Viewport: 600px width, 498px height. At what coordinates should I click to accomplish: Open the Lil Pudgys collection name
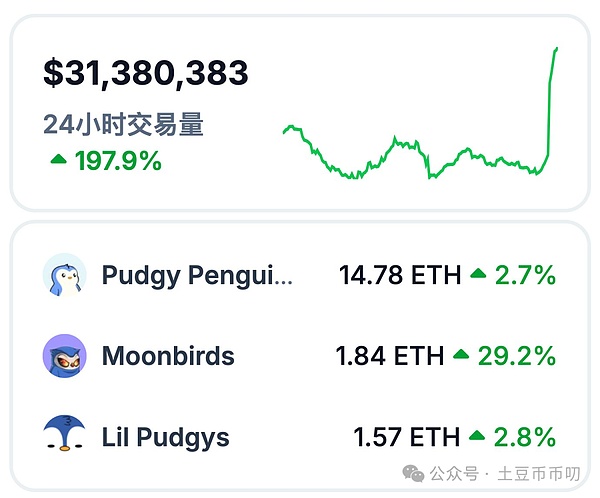[165, 436]
